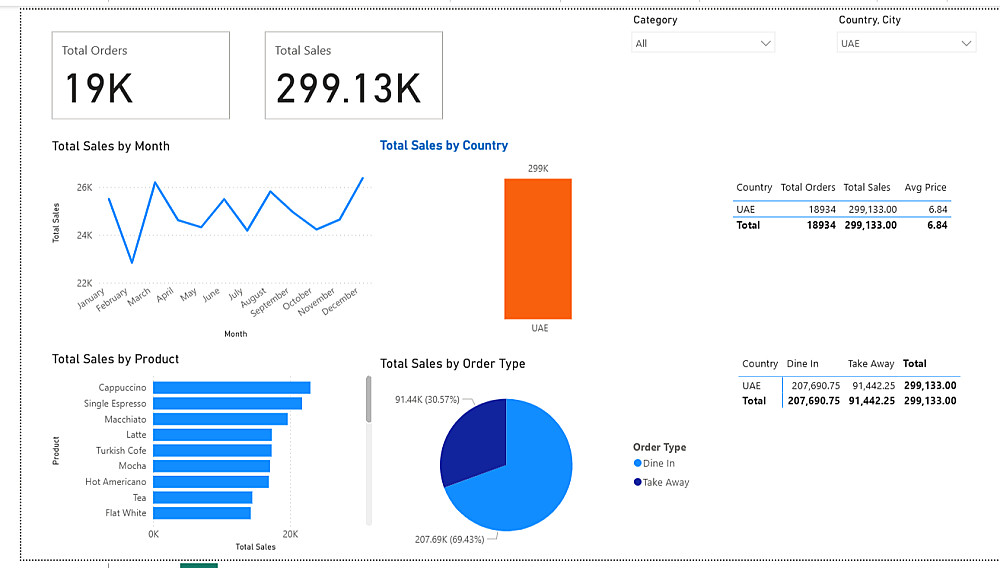Click the 207.69K (69.43%) pie label
The height and width of the screenshot is (568, 1000).
coord(450,539)
